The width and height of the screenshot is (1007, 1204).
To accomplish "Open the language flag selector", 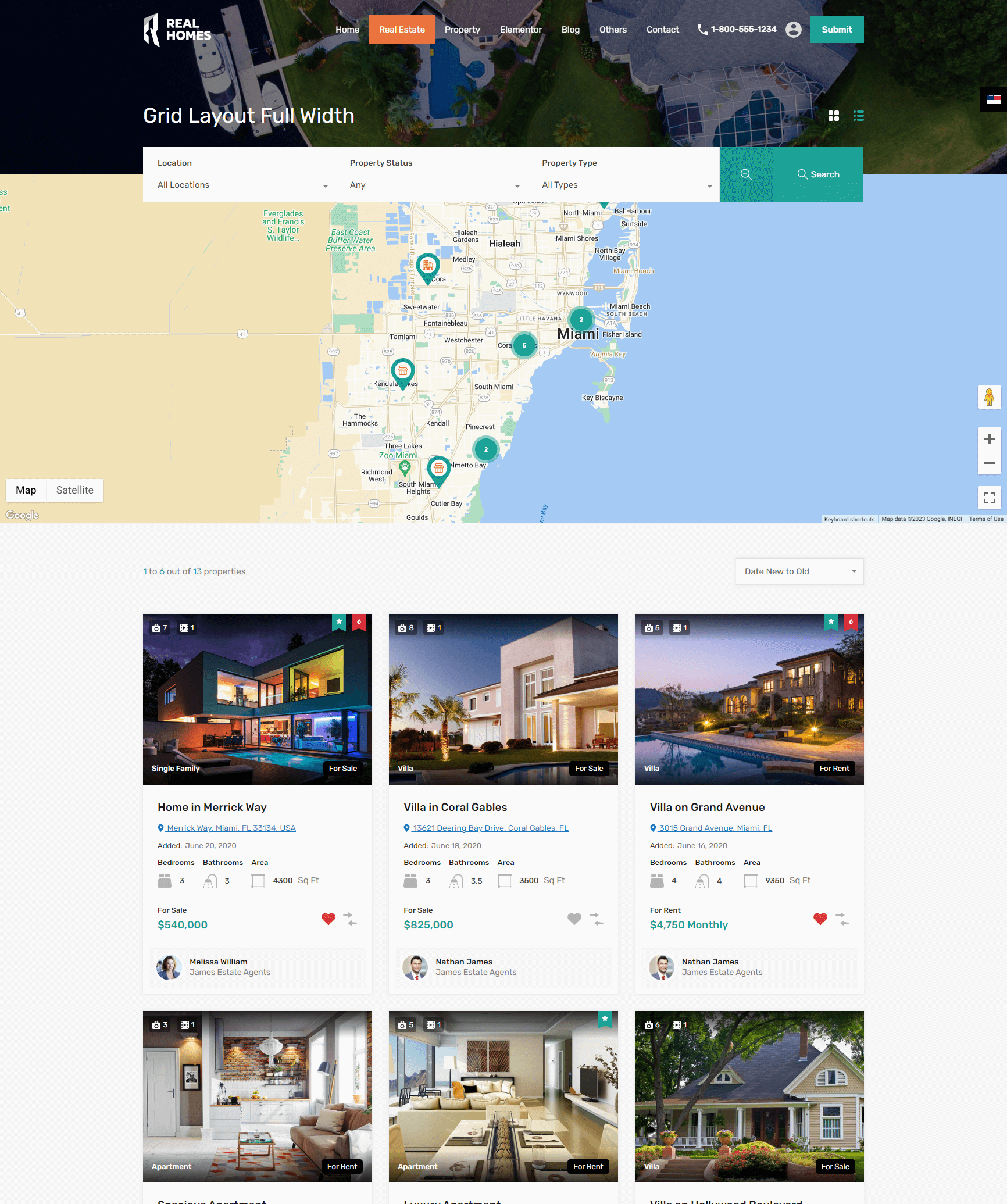I will (994, 99).
